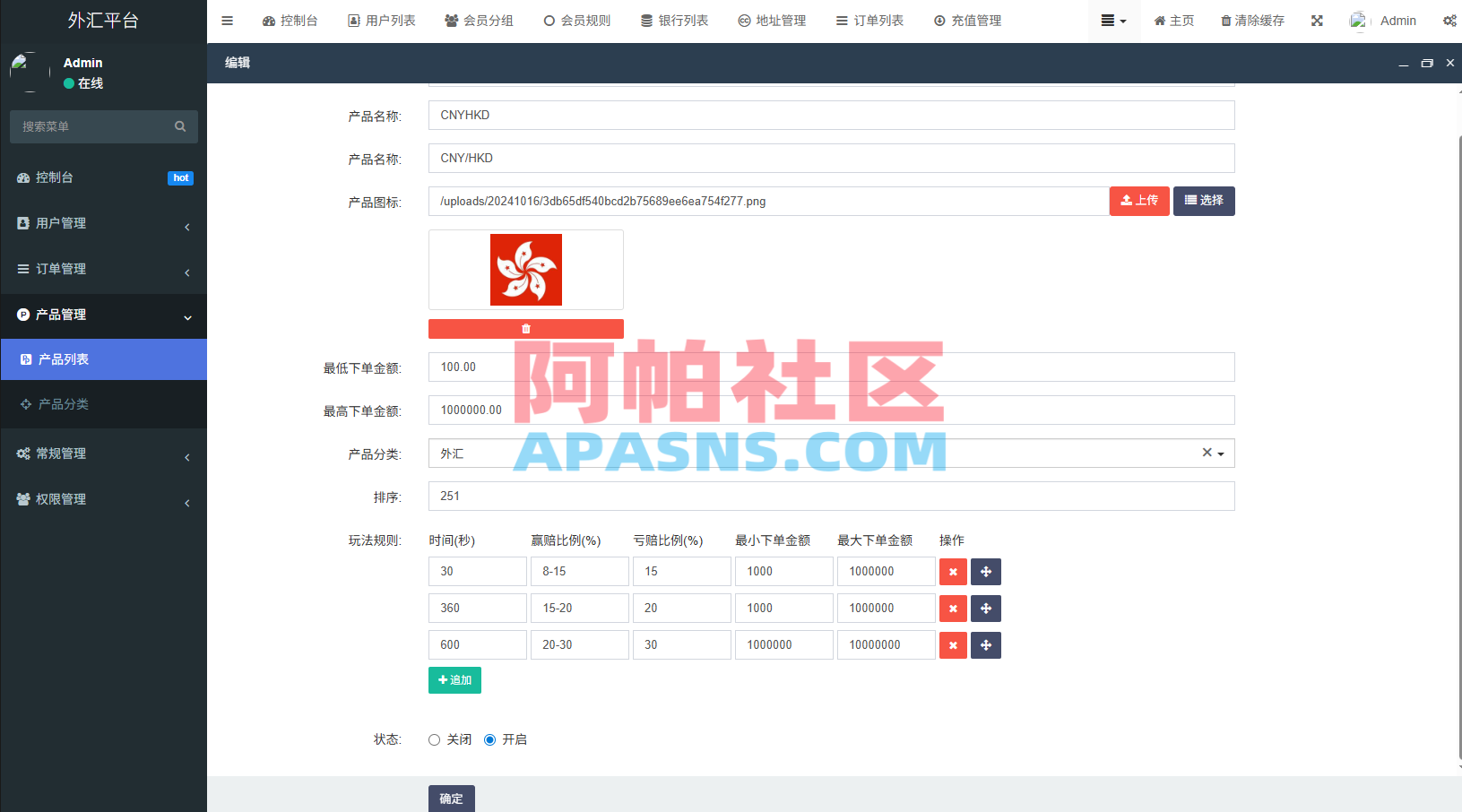Click the win ratio field 15-20
This screenshot has height=812, width=1462.
click(580, 609)
